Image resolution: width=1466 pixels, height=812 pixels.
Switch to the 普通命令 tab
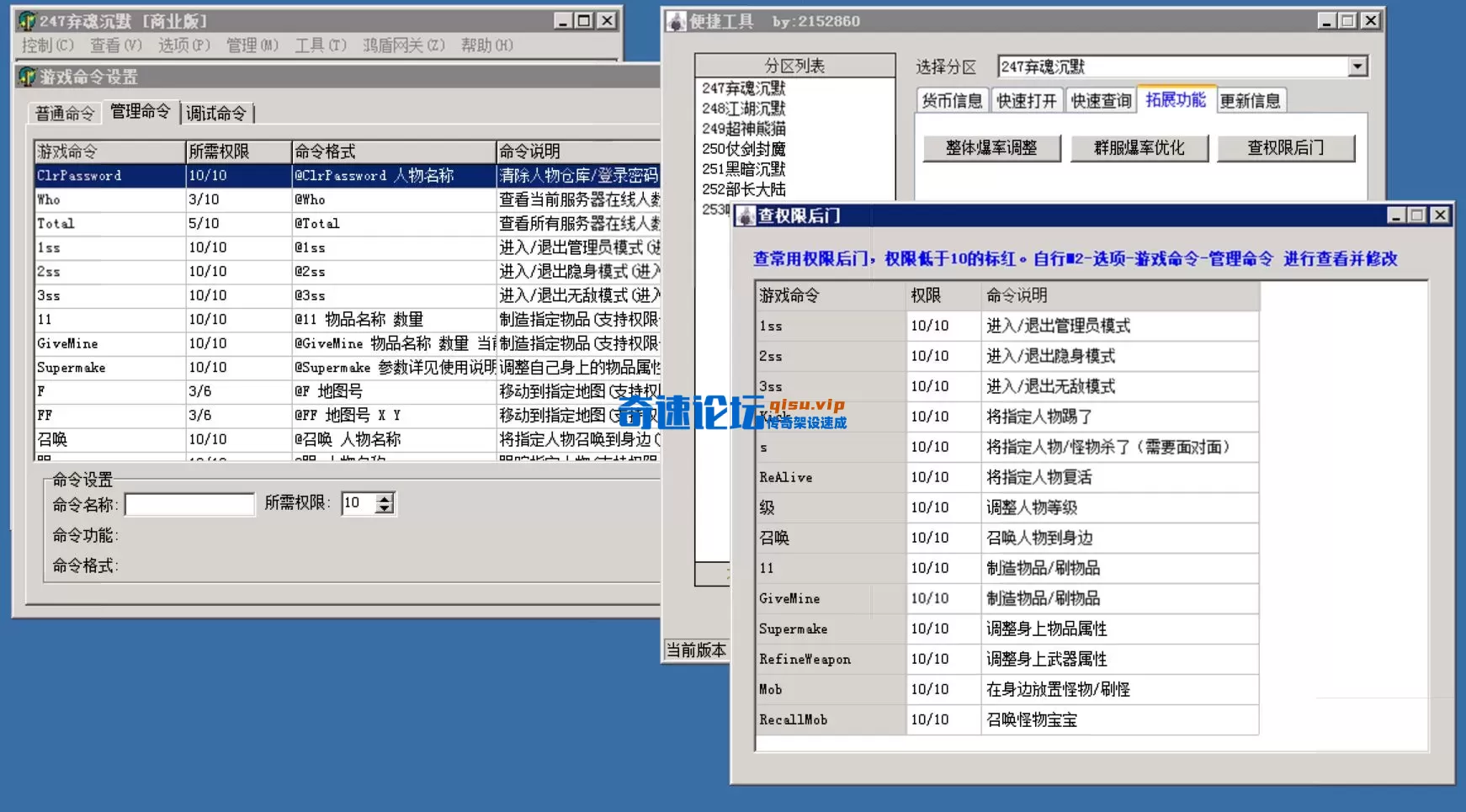(63, 111)
